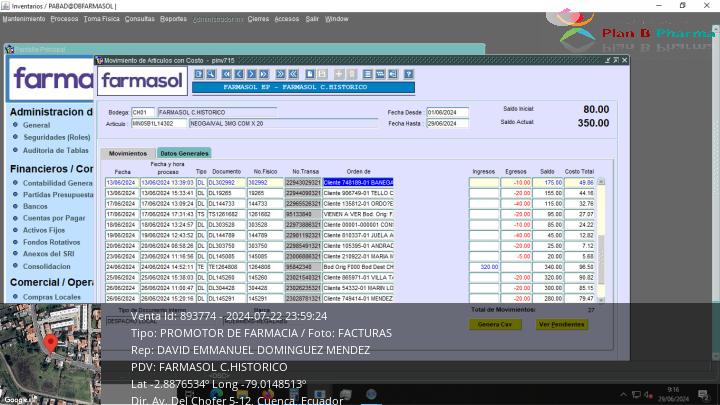Open Consolidacion sidebar link
The image size is (720, 405).
click(x=47, y=266)
